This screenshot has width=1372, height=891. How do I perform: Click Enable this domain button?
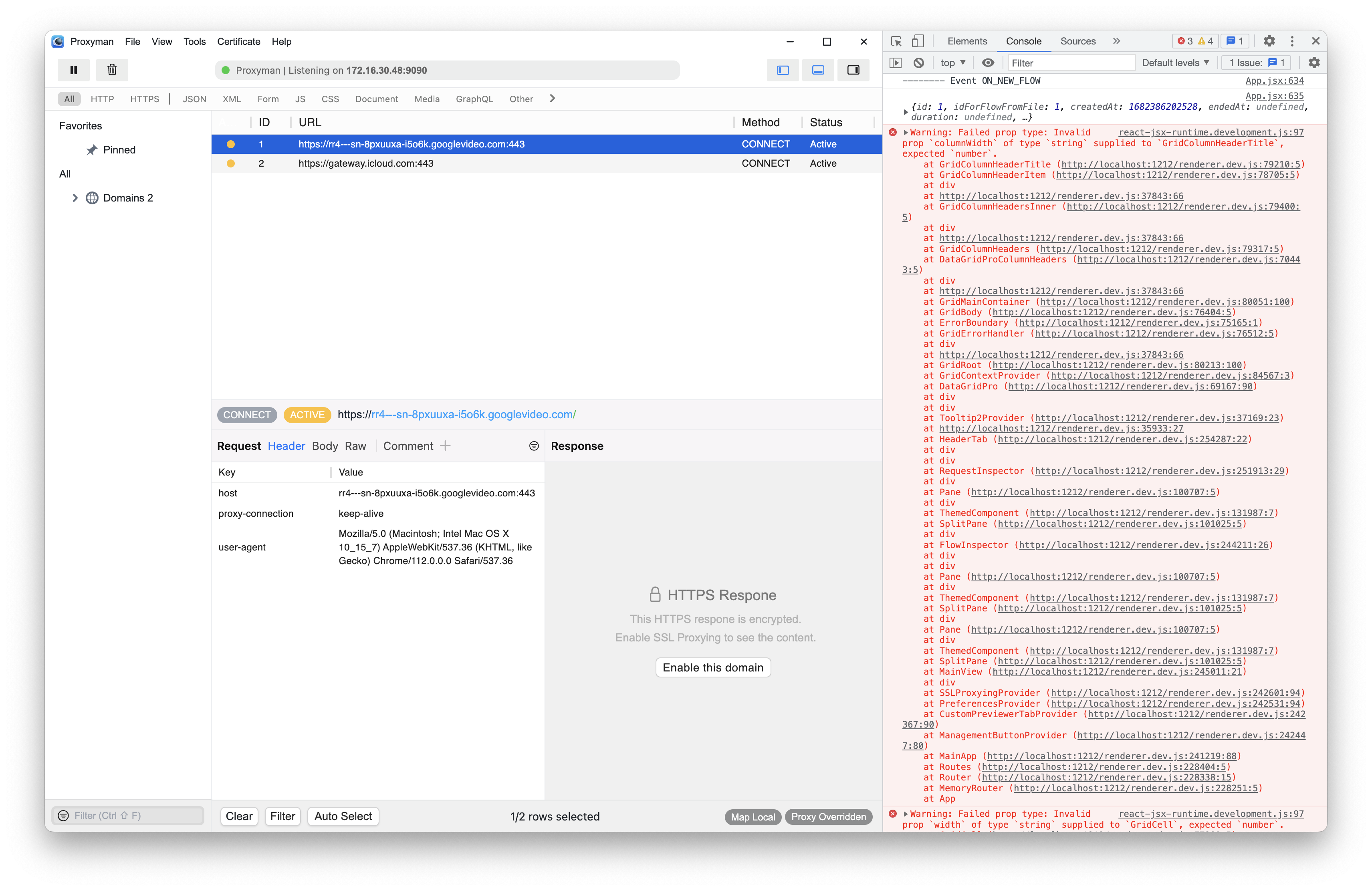tap(712, 667)
